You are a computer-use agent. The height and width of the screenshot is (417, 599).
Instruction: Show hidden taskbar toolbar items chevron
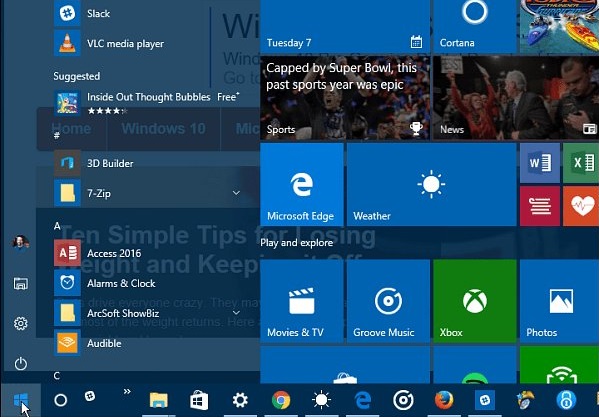(127, 391)
